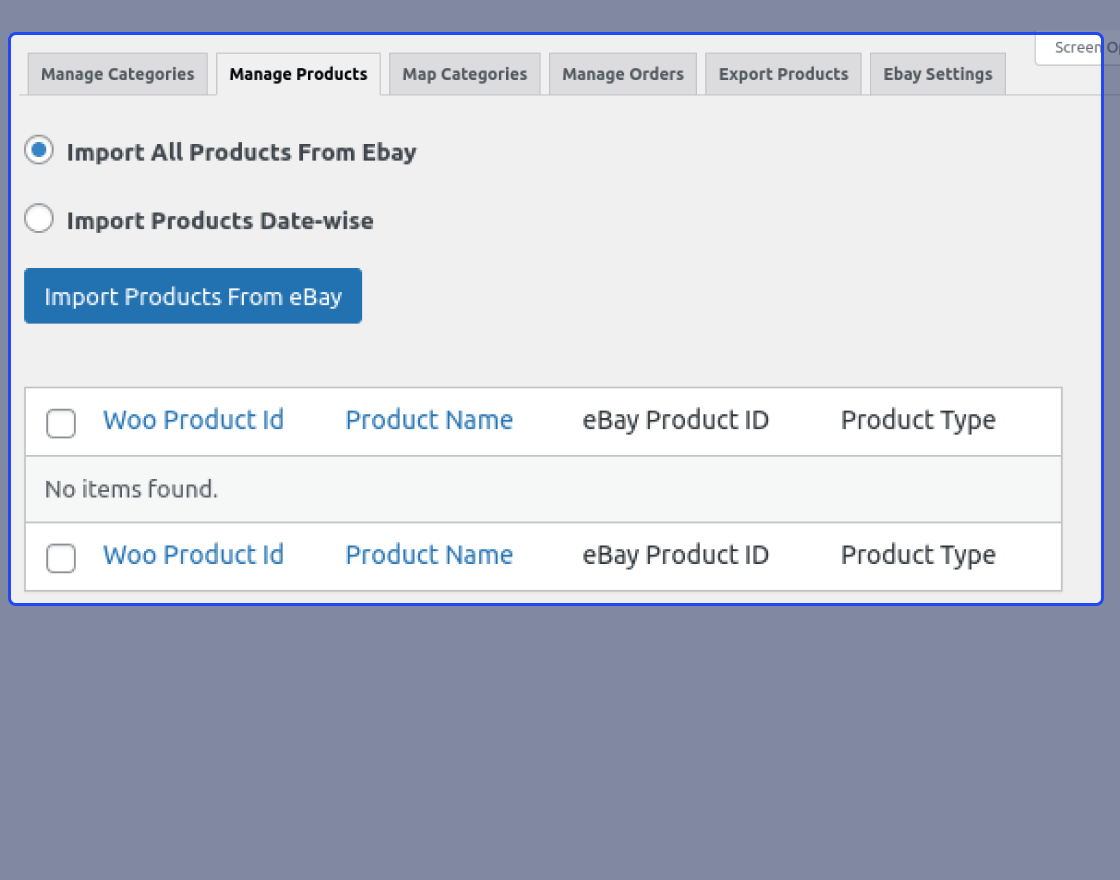Select the Manage Products tab
This screenshot has height=880, width=1120.
pos(298,74)
